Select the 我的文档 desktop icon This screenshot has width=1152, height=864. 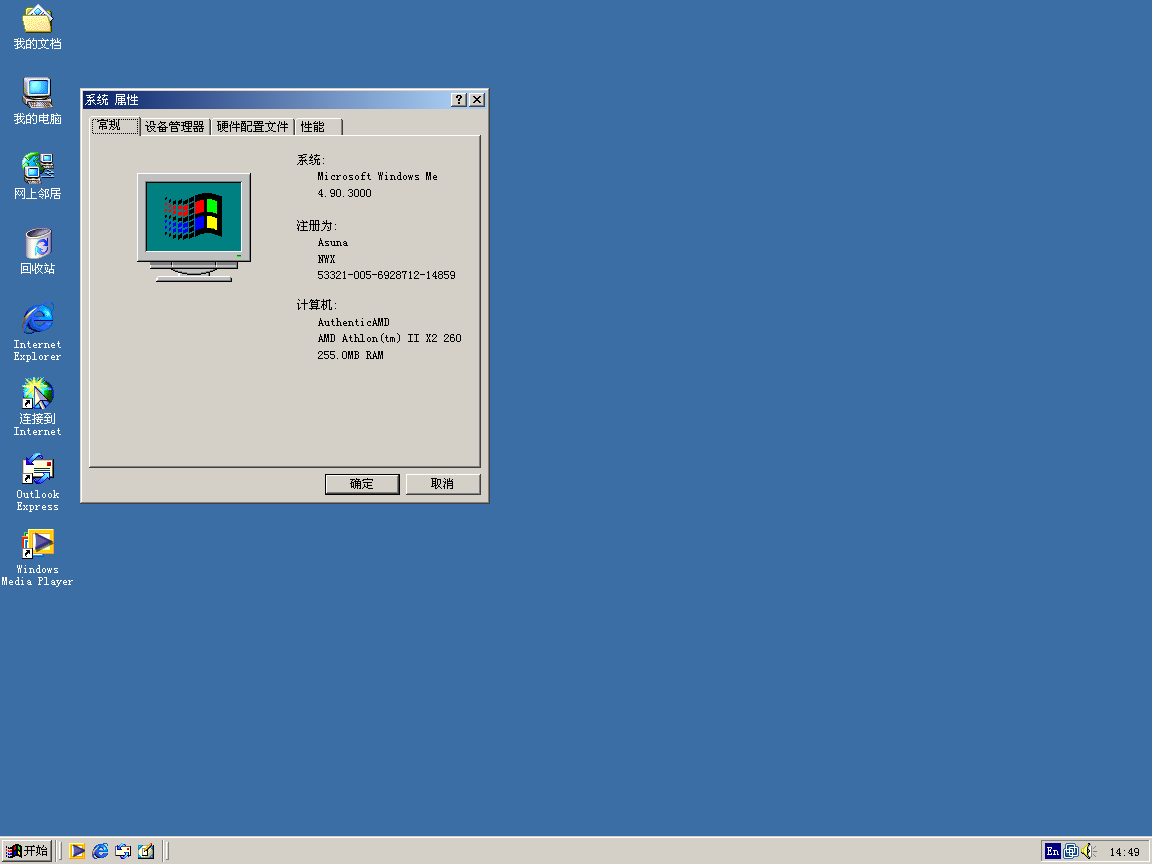(37, 28)
